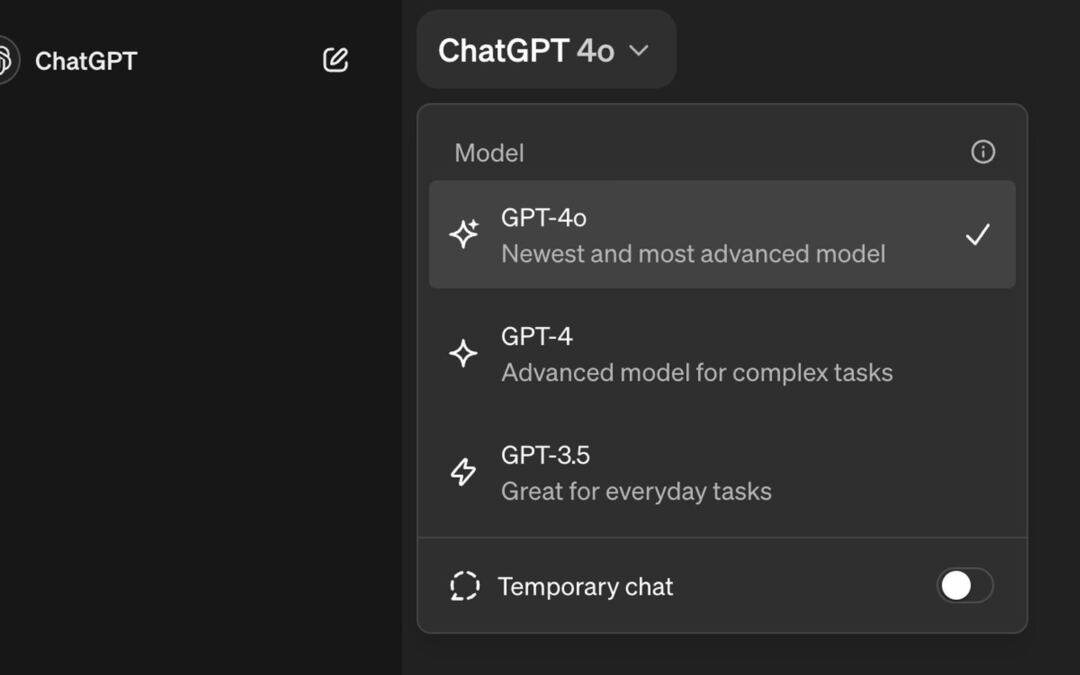The image size is (1080, 675).
Task: Click the chevron beside ChatGPT 4o
Action: [639, 51]
